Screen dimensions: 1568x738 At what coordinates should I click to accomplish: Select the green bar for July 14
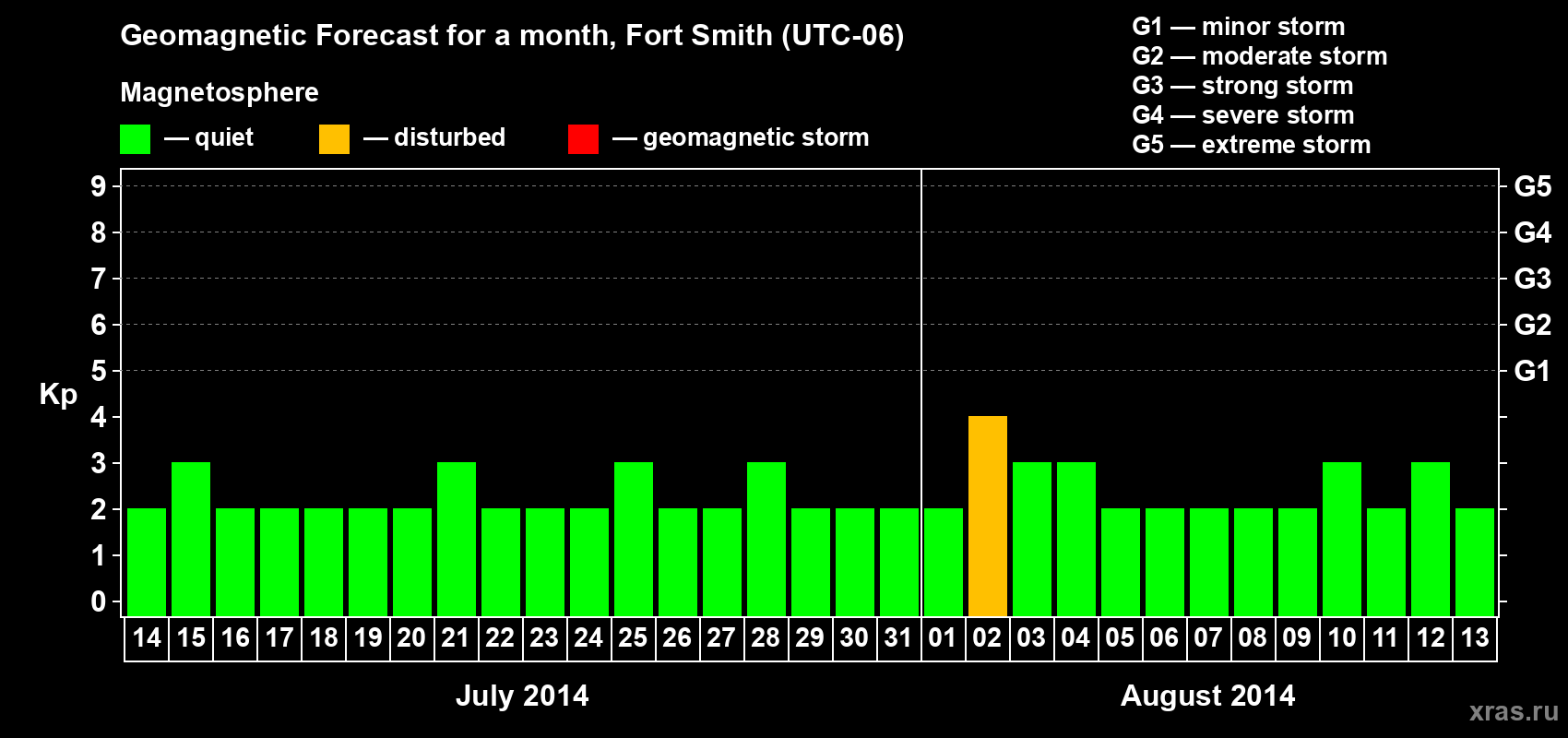[x=147, y=562]
